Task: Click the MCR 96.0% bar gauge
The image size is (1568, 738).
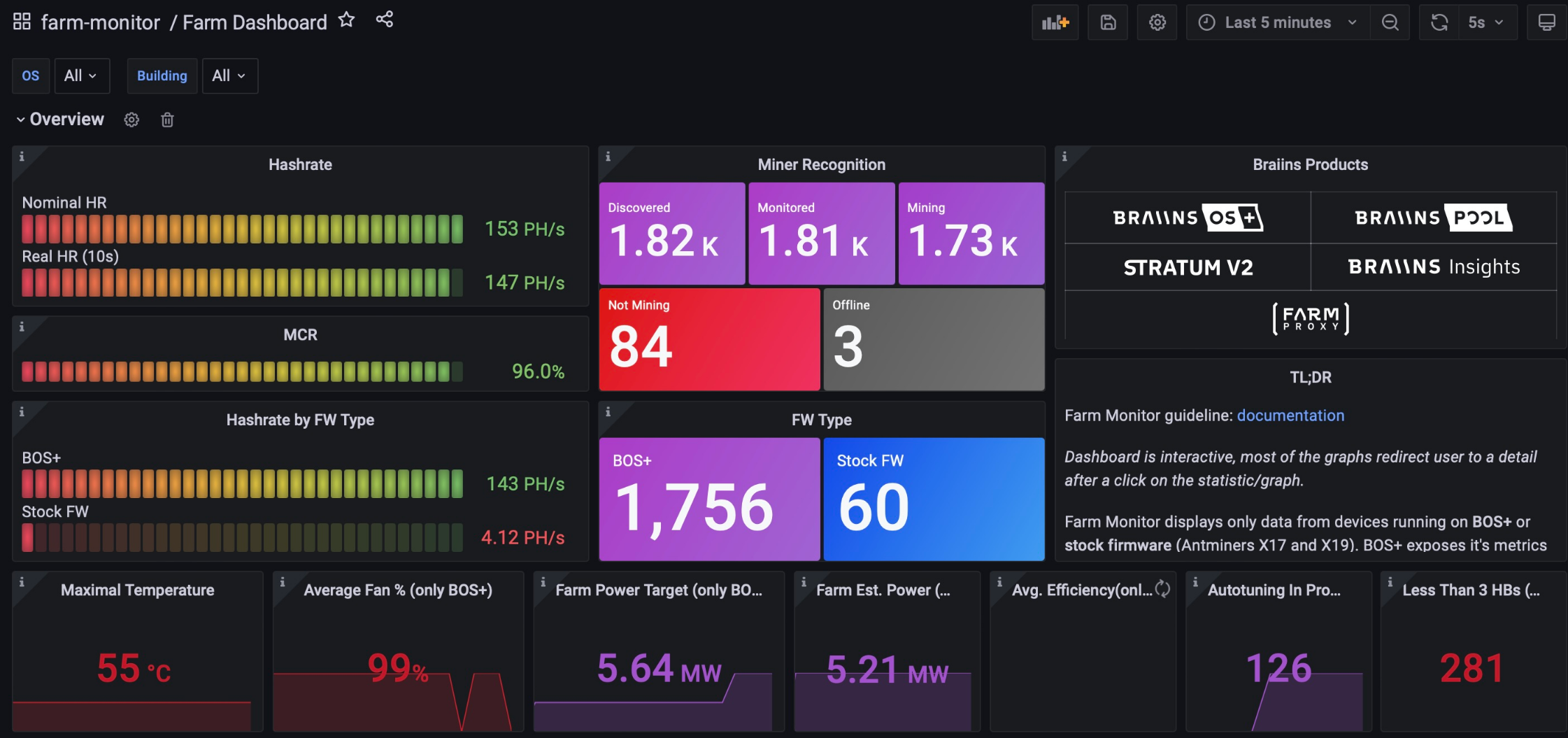Action: click(x=242, y=371)
